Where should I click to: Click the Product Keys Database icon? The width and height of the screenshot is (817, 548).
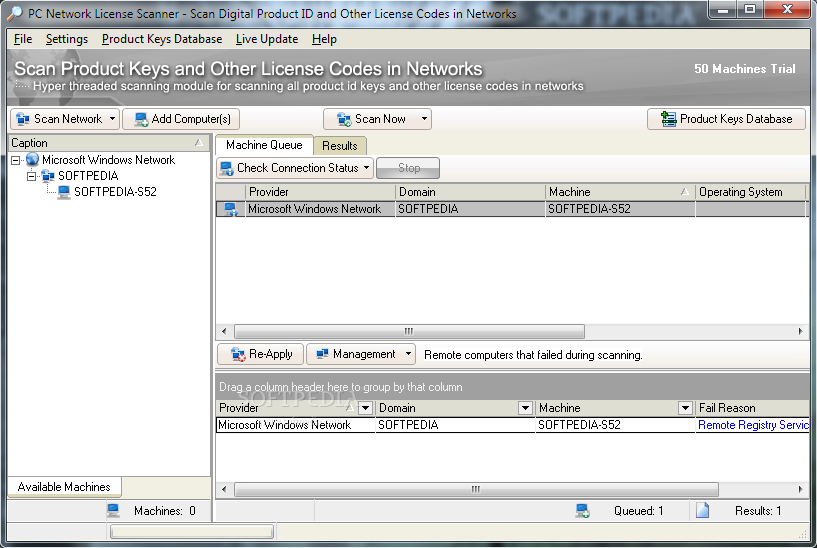[669, 119]
